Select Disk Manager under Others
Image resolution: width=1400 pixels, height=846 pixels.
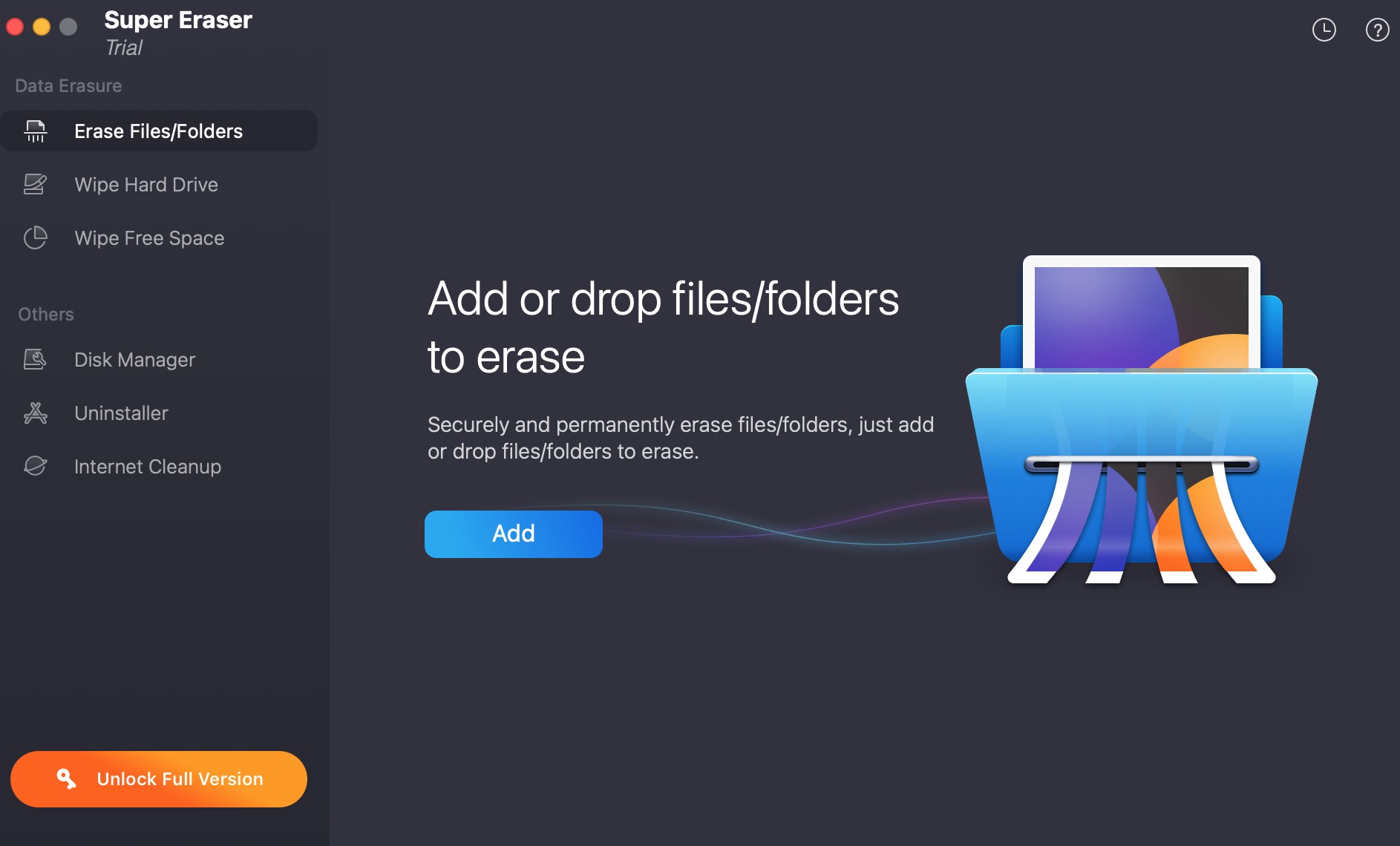tap(135, 359)
